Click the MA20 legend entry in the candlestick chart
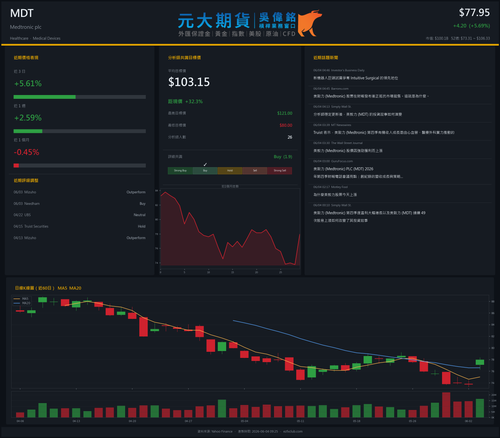 tap(22, 303)
